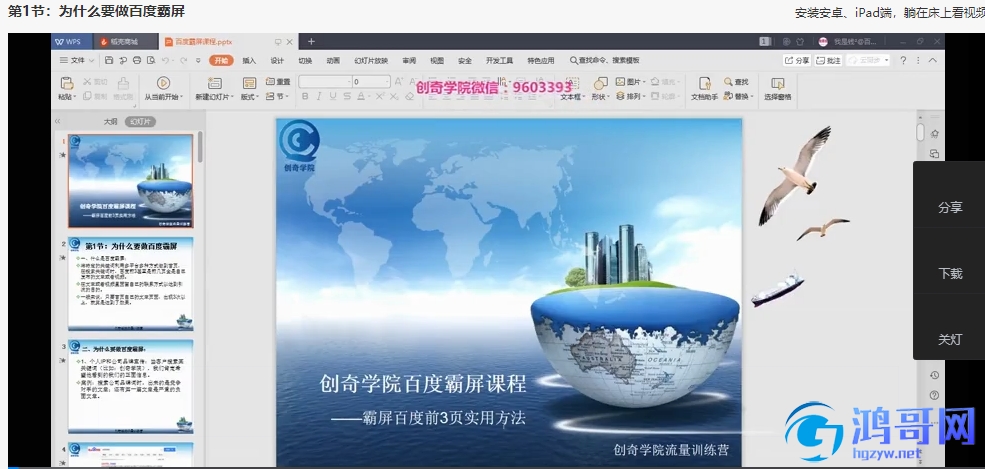Viewport: 985px width, 469px height.
Task: Switch to the 动画 Animation tab
Action: 333,60
